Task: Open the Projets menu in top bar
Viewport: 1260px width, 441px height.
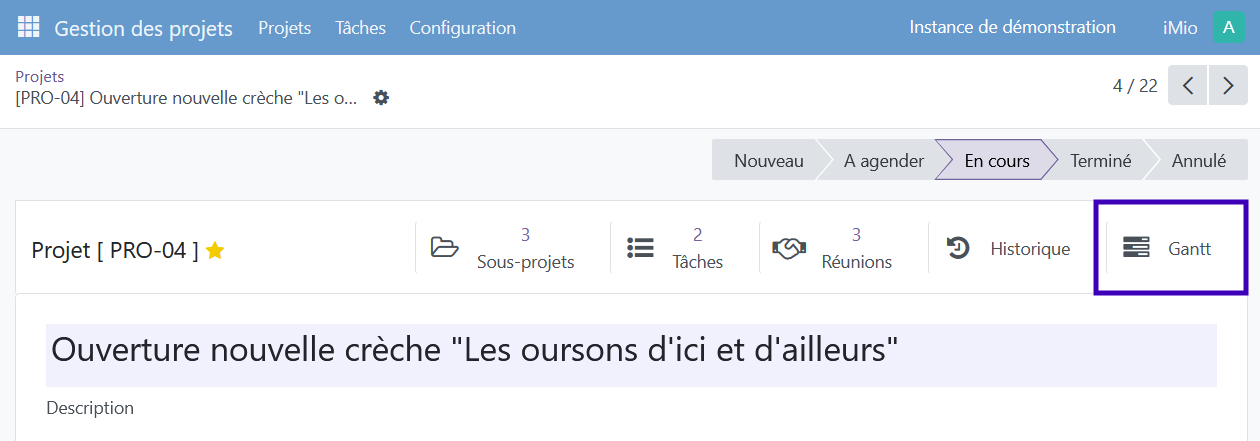Action: pyautogui.click(x=284, y=28)
